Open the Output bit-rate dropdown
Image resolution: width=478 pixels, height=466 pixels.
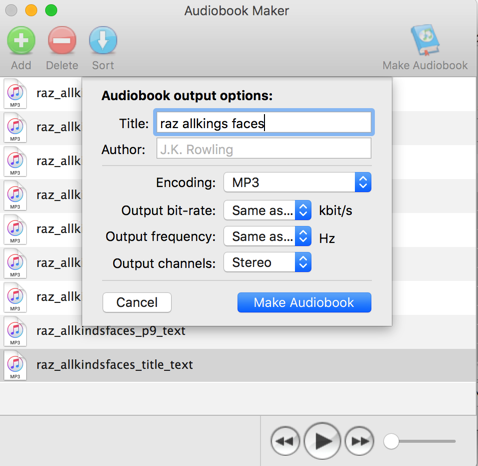pyautogui.click(x=267, y=210)
